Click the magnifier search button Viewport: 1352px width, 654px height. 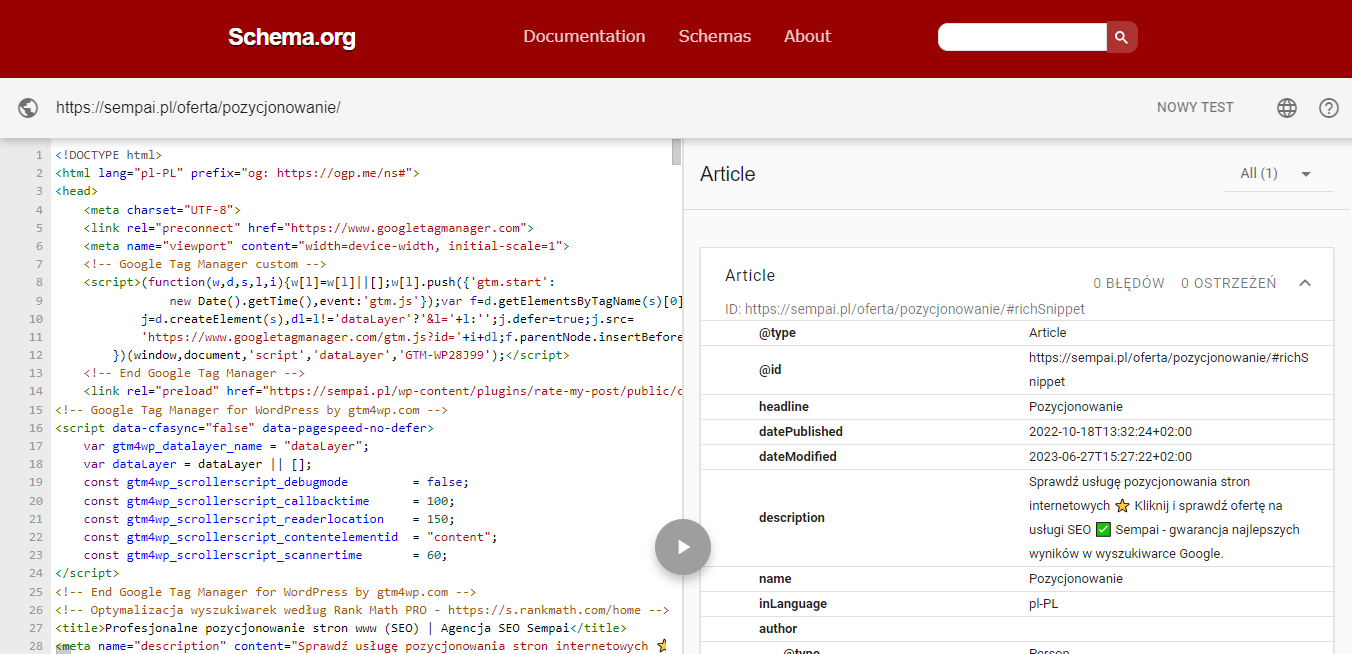(1122, 37)
